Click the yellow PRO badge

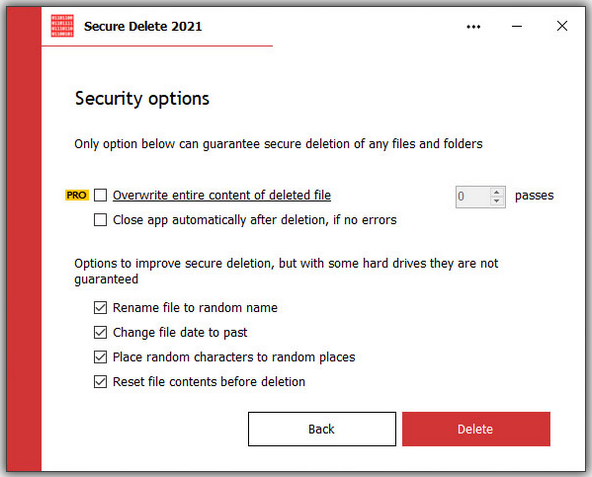[x=77, y=195]
